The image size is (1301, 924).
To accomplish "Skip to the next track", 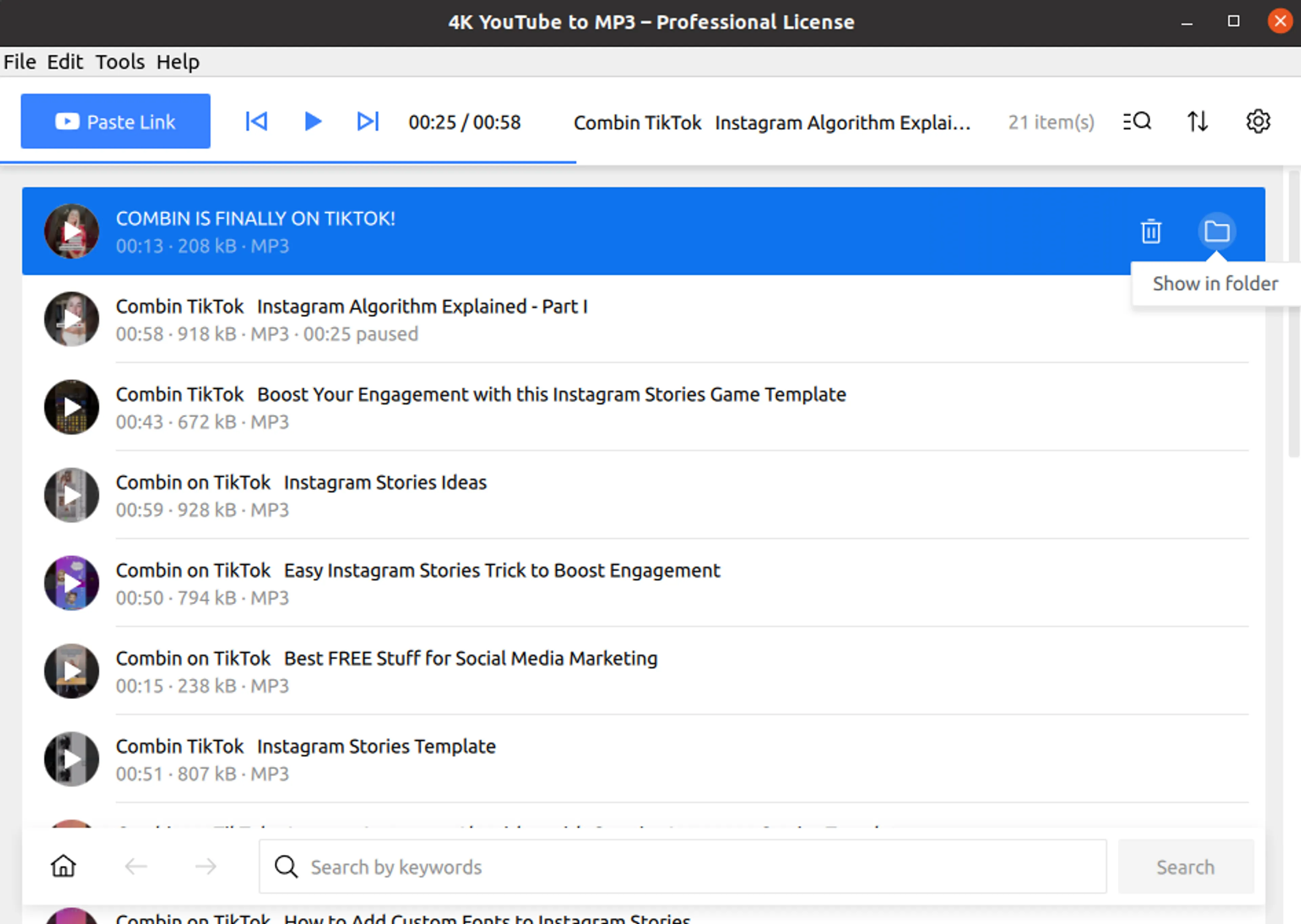I will click(x=368, y=121).
